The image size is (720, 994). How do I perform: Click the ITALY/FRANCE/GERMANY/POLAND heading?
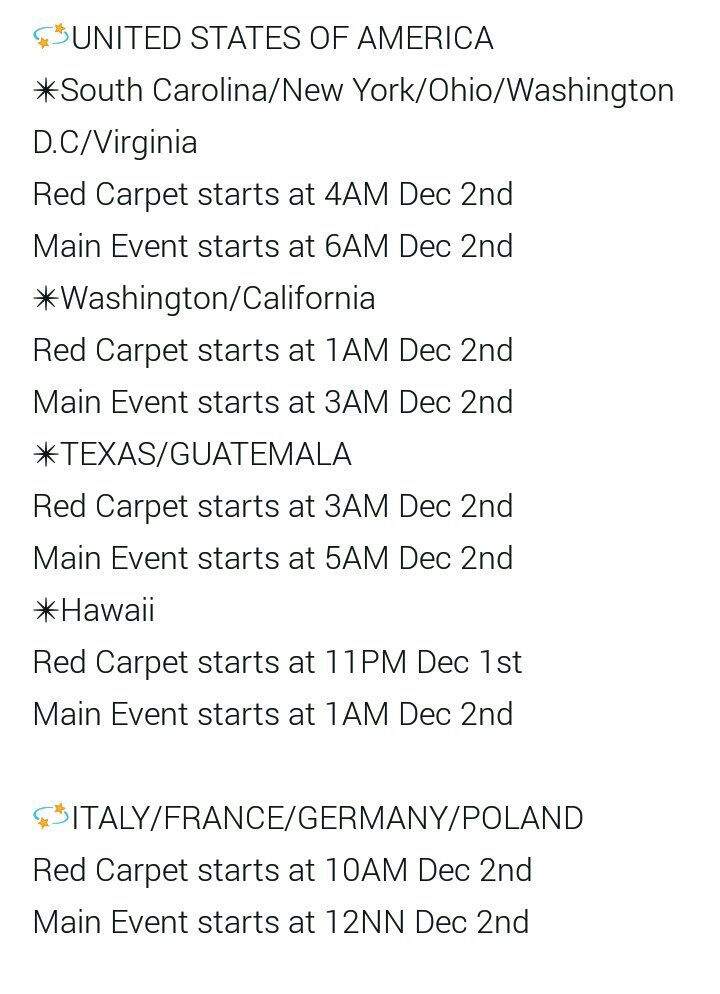tap(328, 817)
